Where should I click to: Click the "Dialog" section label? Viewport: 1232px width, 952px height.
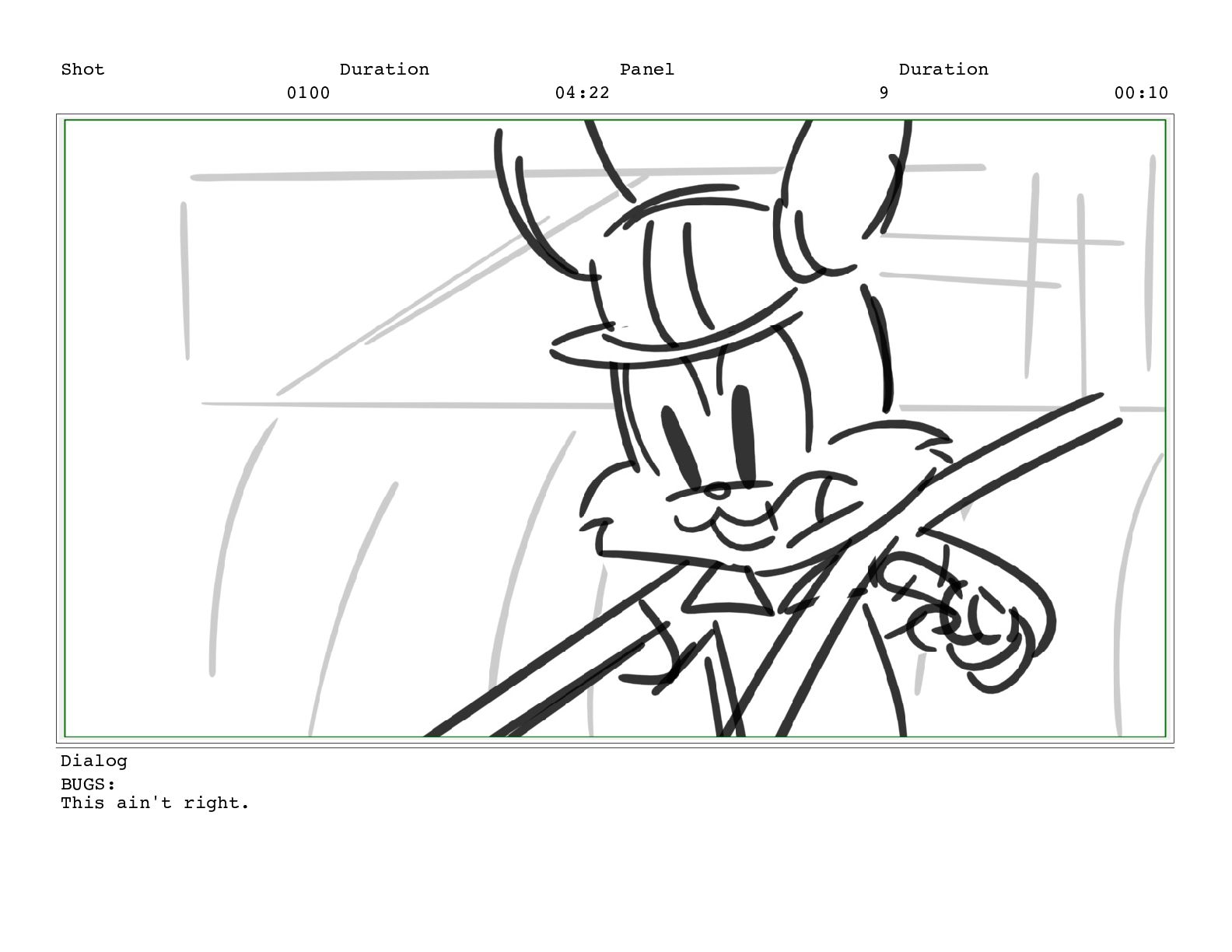[x=93, y=761]
